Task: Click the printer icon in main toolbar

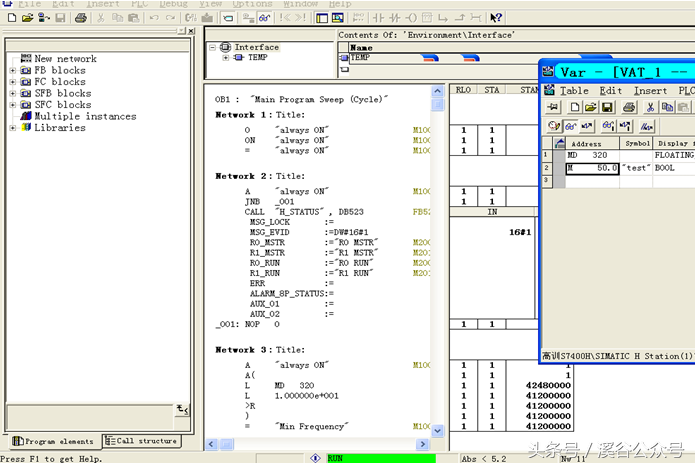Action: pos(81,18)
